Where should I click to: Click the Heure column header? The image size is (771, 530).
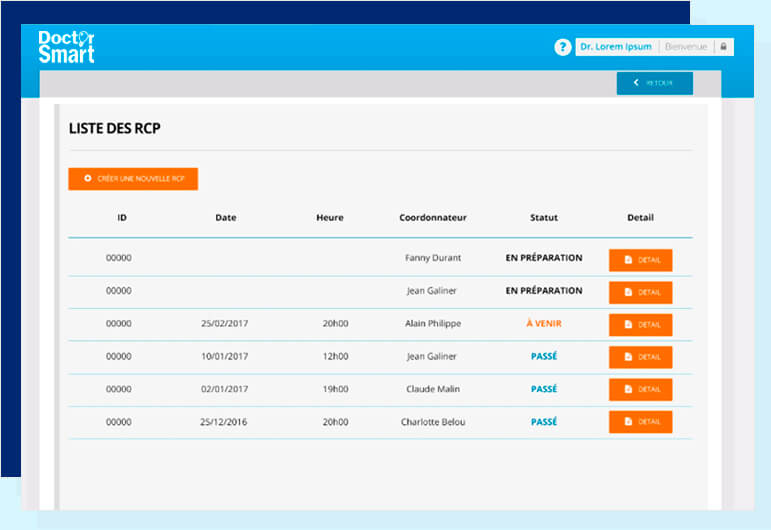(329, 218)
